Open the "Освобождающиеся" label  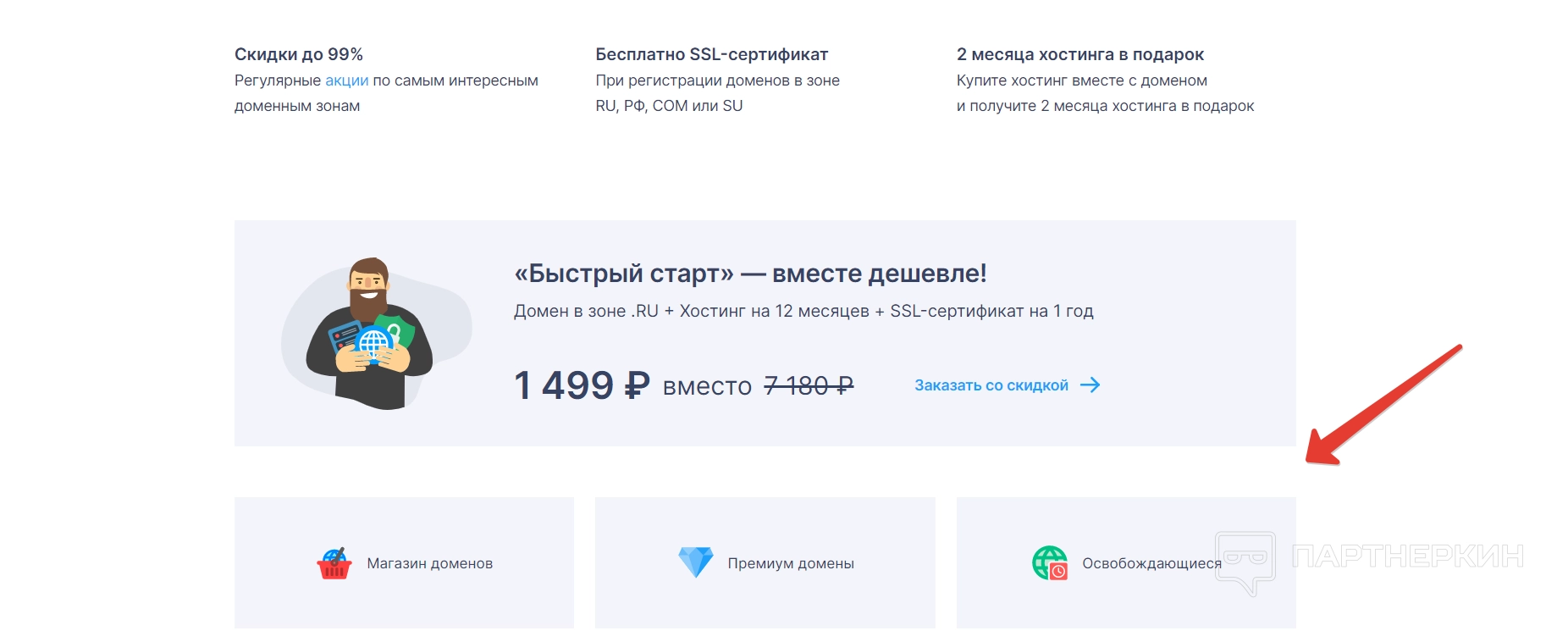(x=1151, y=563)
